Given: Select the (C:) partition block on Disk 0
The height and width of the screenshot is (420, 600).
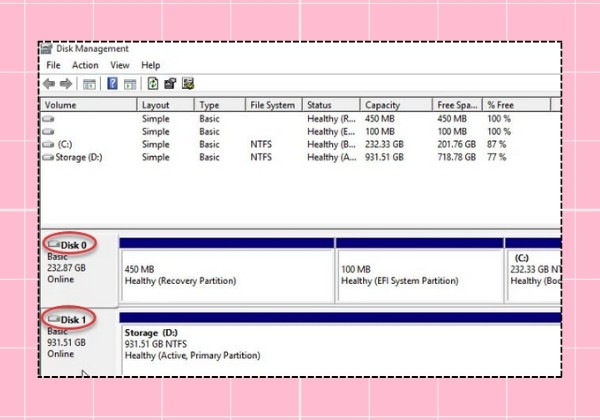Looking at the screenshot, I should click(533, 270).
